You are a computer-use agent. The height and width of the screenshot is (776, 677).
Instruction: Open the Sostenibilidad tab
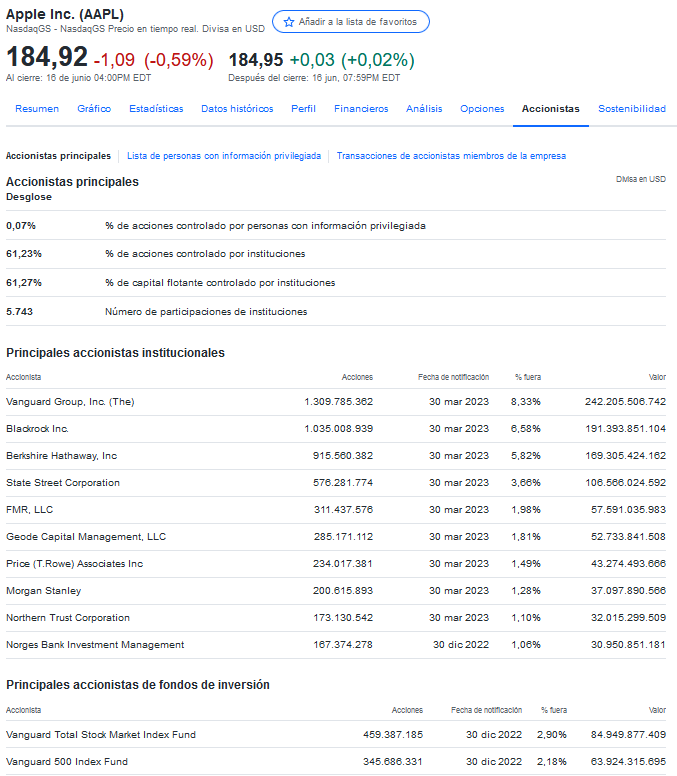[x=632, y=109]
